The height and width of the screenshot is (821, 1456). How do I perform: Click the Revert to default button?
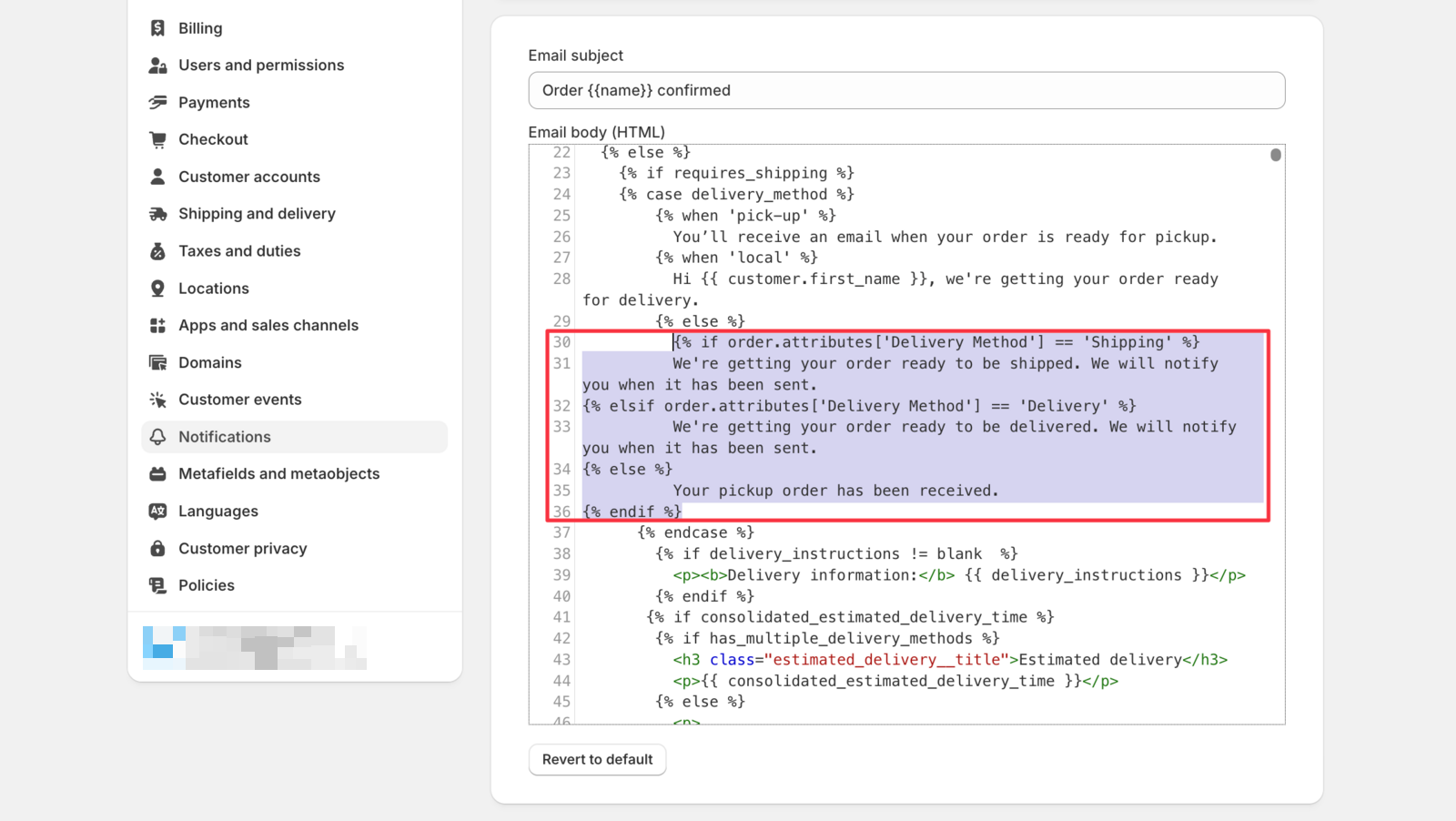pos(597,760)
